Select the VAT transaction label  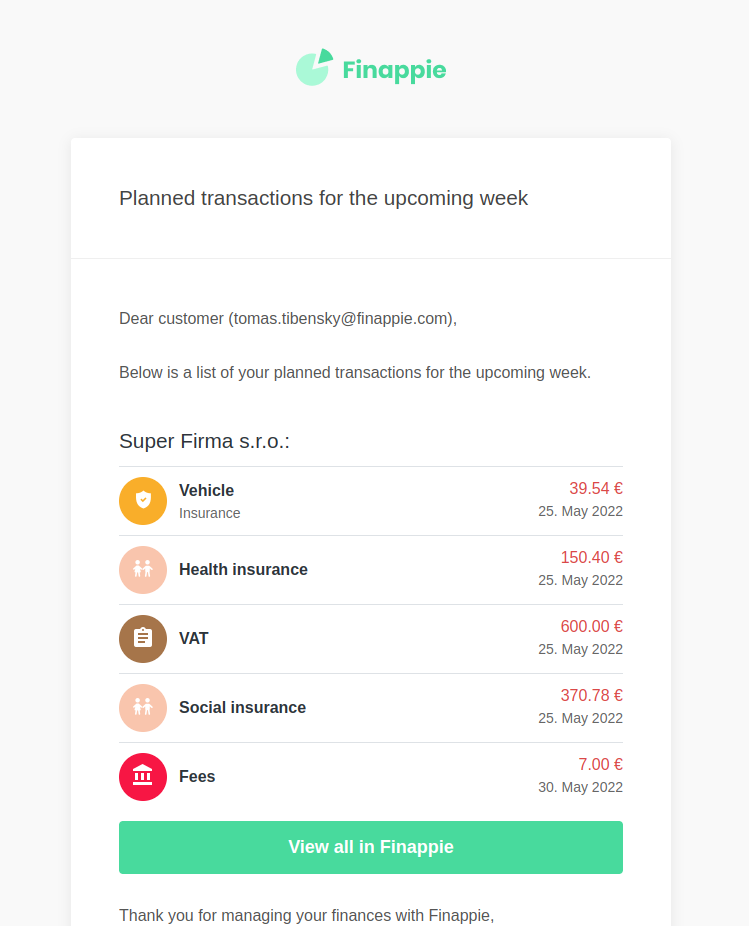point(194,638)
